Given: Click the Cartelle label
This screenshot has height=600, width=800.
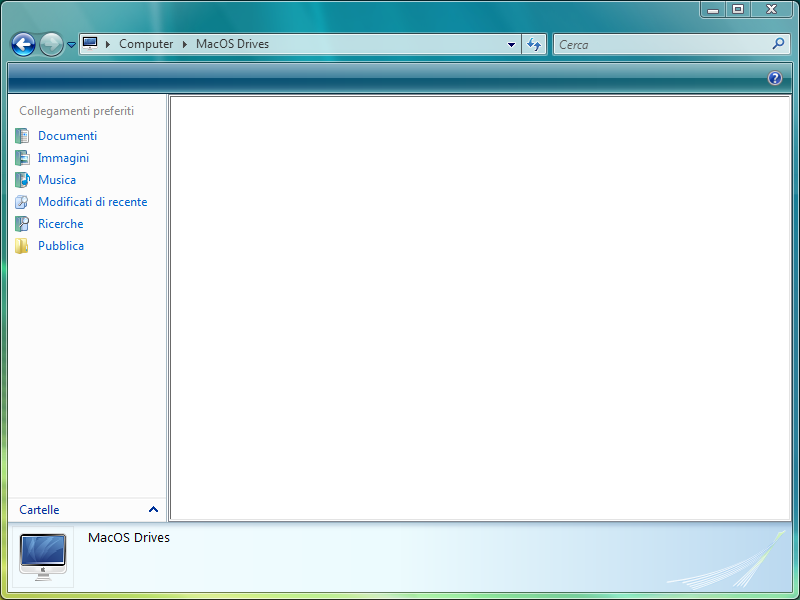Looking at the screenshot, I should tap(39, 510).
